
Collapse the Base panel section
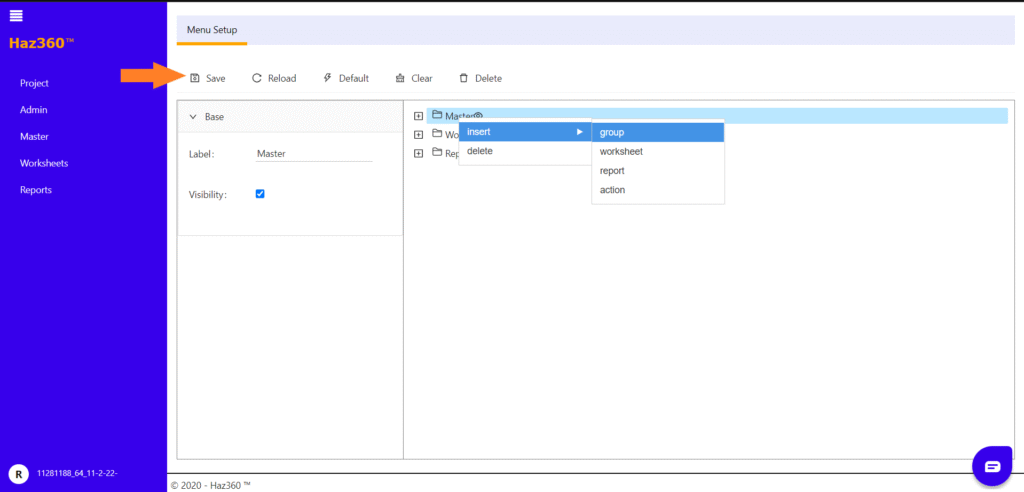(193, 117)
